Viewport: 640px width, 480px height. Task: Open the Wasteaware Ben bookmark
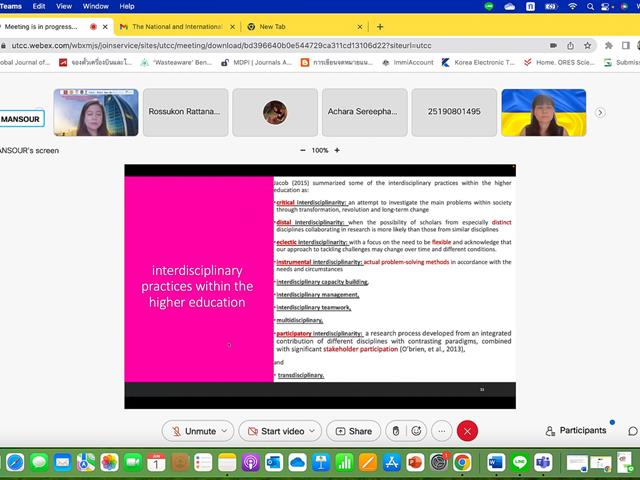176,62
